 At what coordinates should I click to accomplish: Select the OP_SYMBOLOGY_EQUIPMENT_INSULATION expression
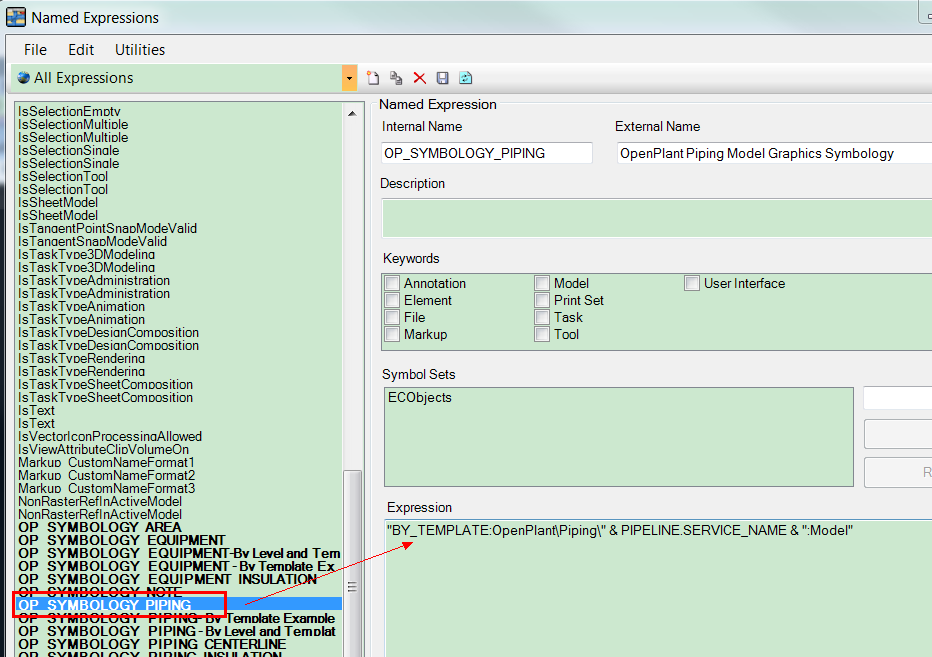(x=168, y=580)
